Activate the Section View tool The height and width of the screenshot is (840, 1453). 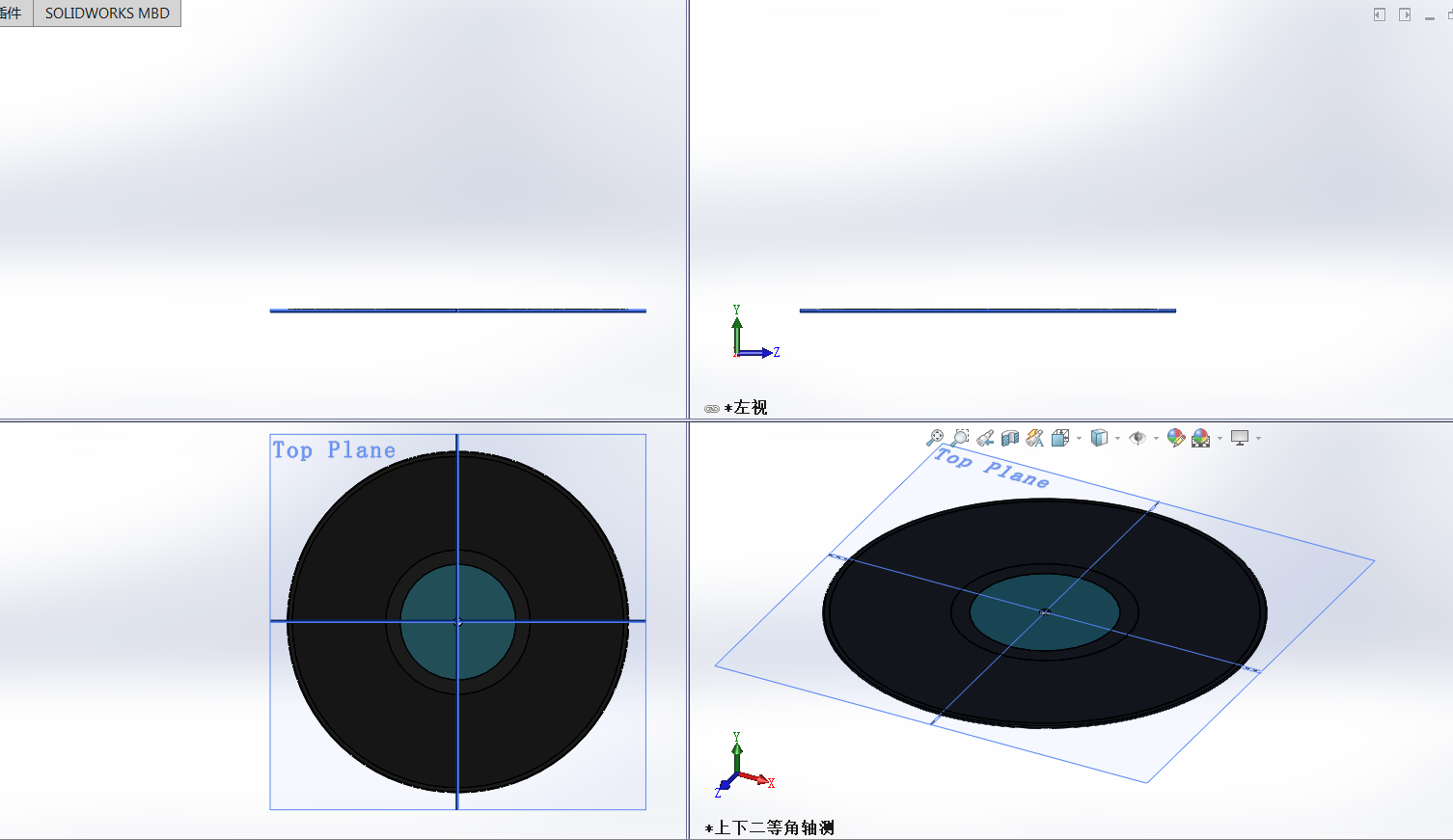click(1010, 438)
